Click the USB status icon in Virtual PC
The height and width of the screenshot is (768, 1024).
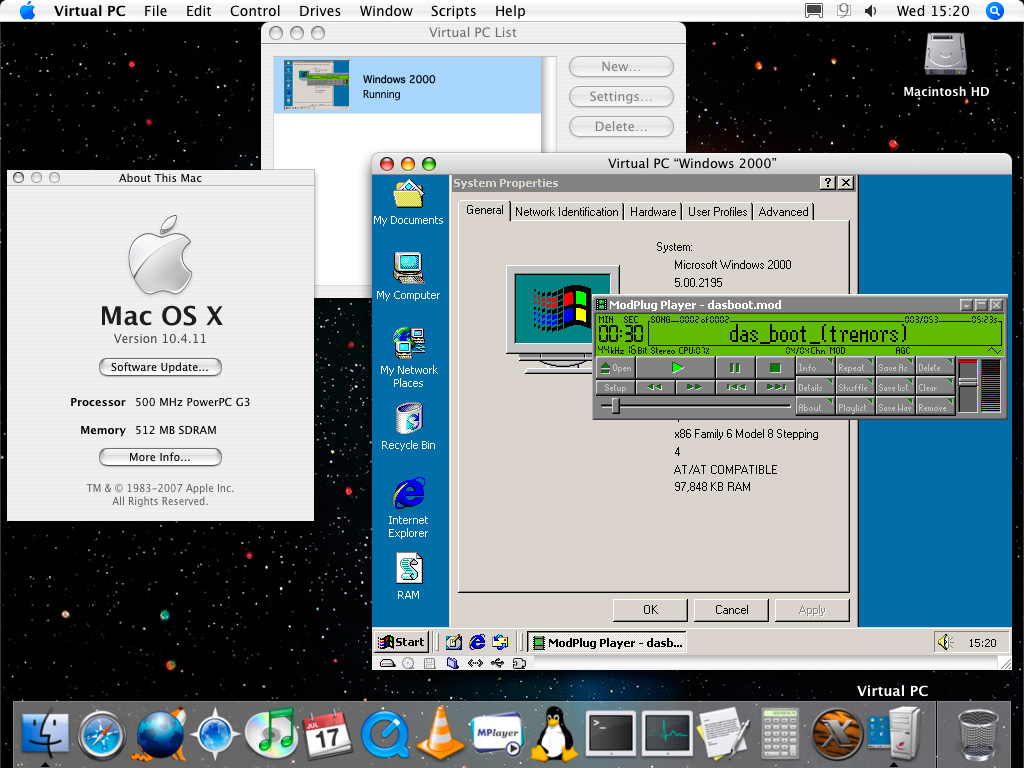coord(498,664)
